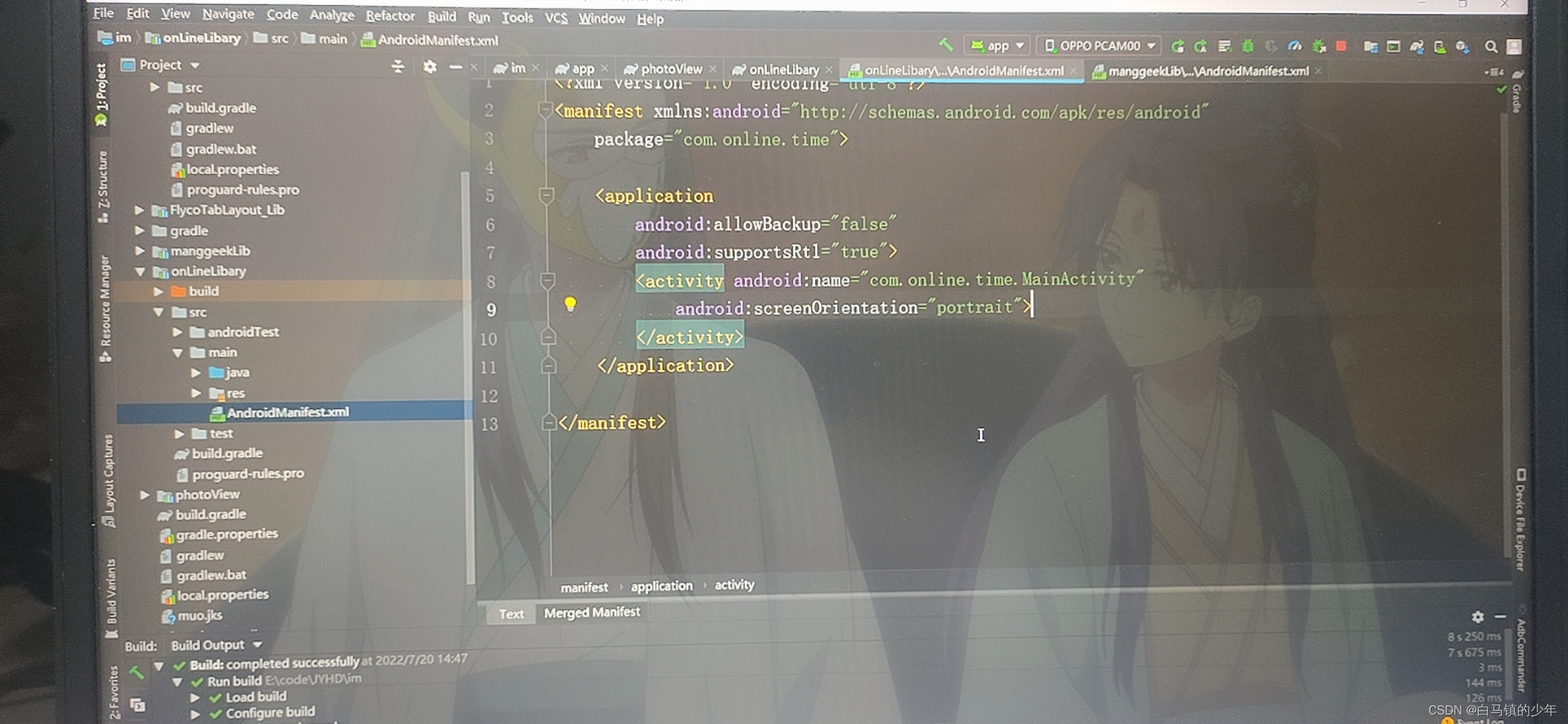This screenshot has height=724, width=1568.
Task: Open OPPO PCAM00 device dropdown
Action: tap(1098, 46)
